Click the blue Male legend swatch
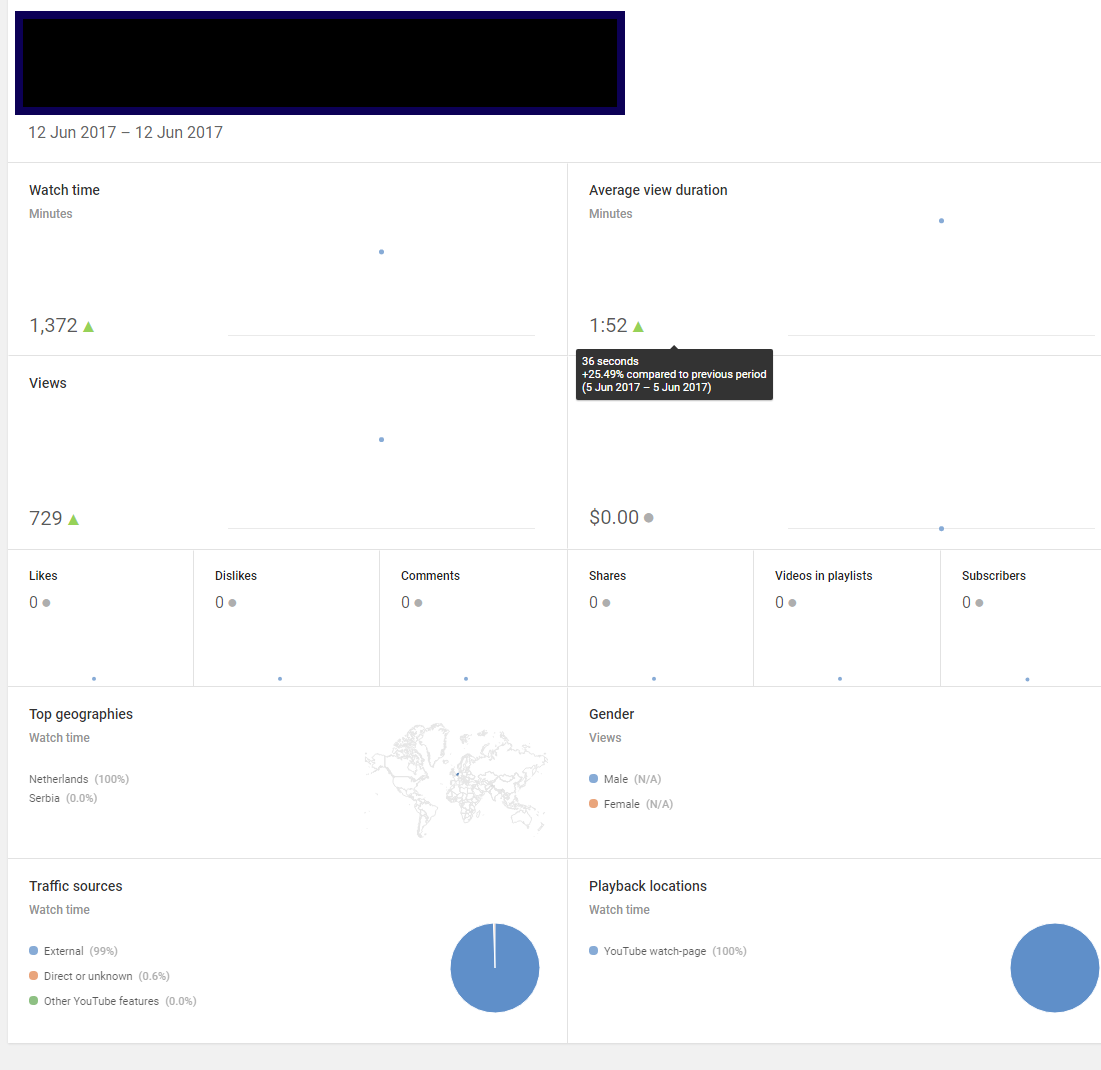Viewport: 1101px width, 1070px height. click(x=593, y=779)
